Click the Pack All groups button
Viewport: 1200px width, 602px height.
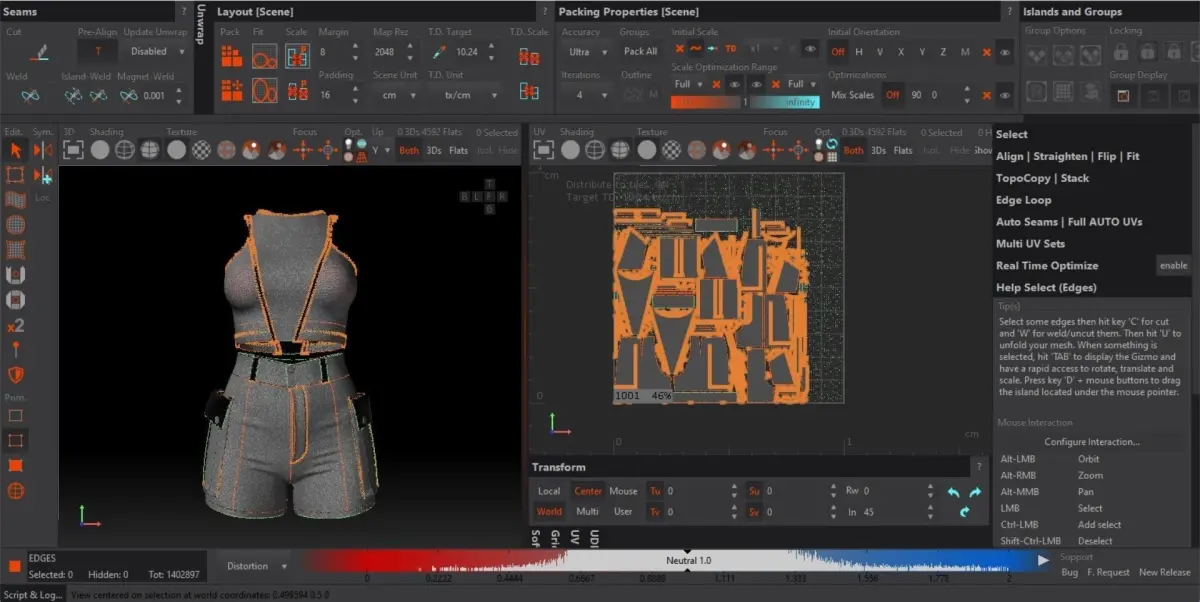(x=640, y=51)
